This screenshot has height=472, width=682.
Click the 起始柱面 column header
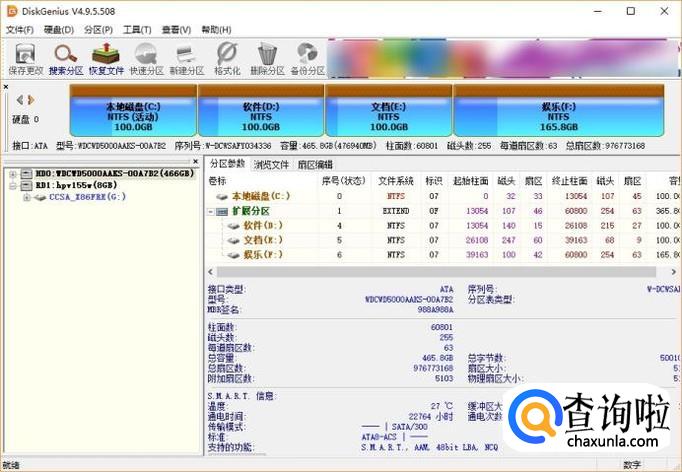point(470,181)
